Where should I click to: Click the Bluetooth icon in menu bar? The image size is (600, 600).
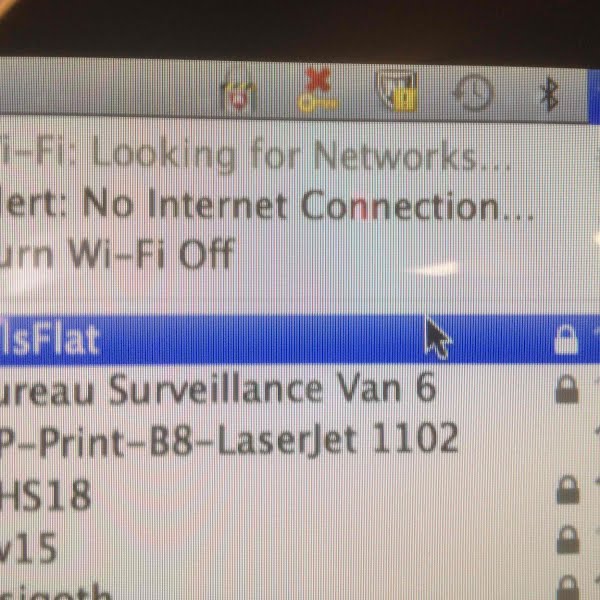click(x=549, y=94)
